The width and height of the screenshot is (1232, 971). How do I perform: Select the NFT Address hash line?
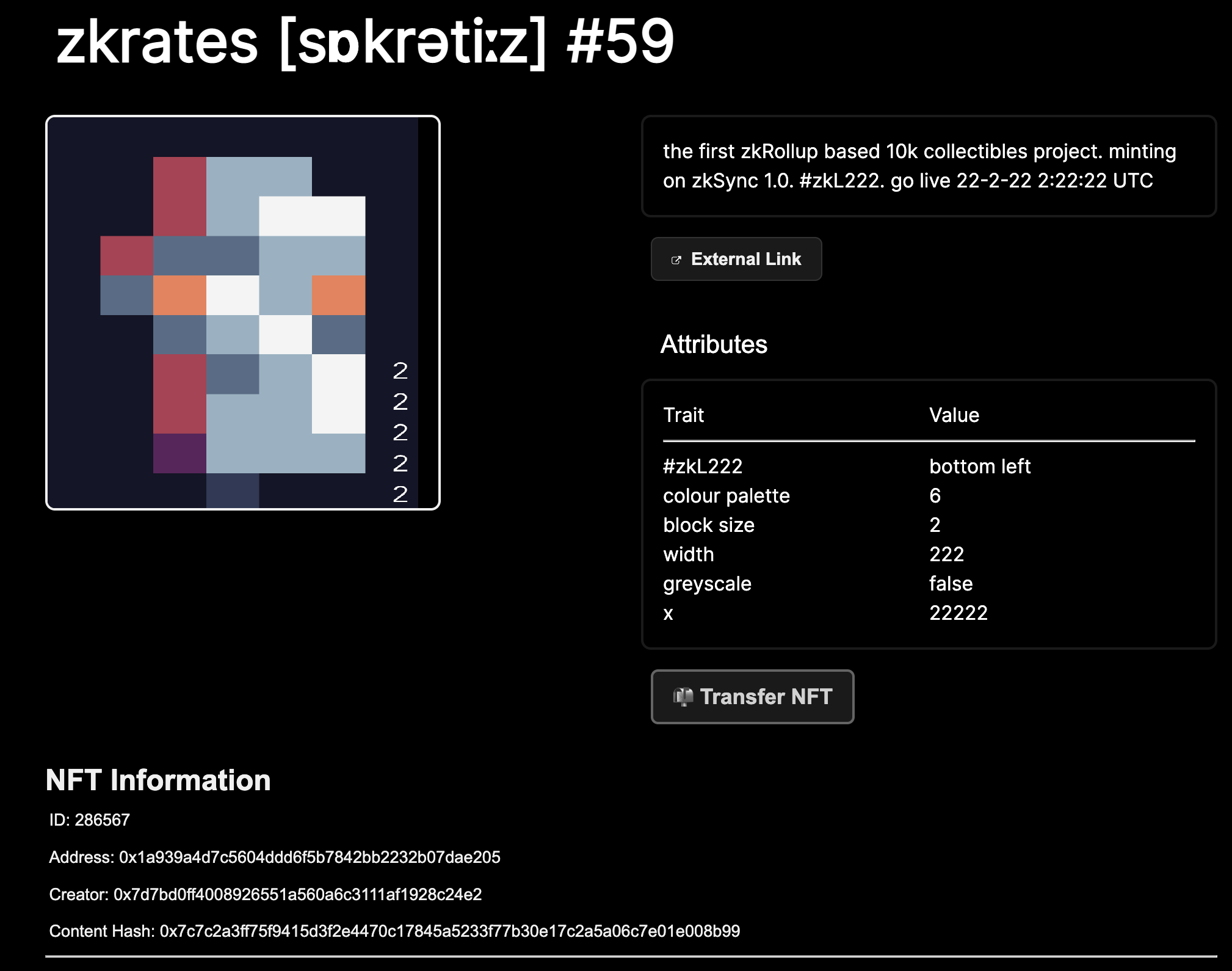[275, 857]
